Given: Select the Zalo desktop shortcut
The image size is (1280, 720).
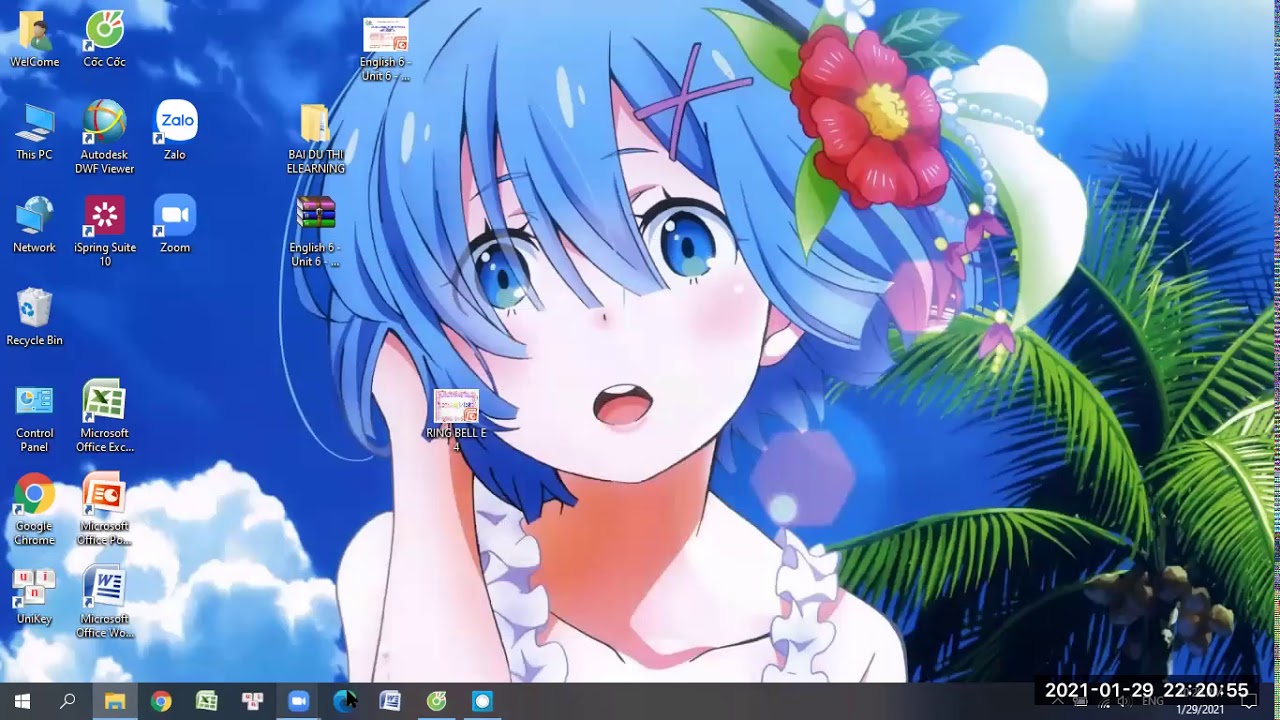Looking at the screenshot, I should 175,131.
